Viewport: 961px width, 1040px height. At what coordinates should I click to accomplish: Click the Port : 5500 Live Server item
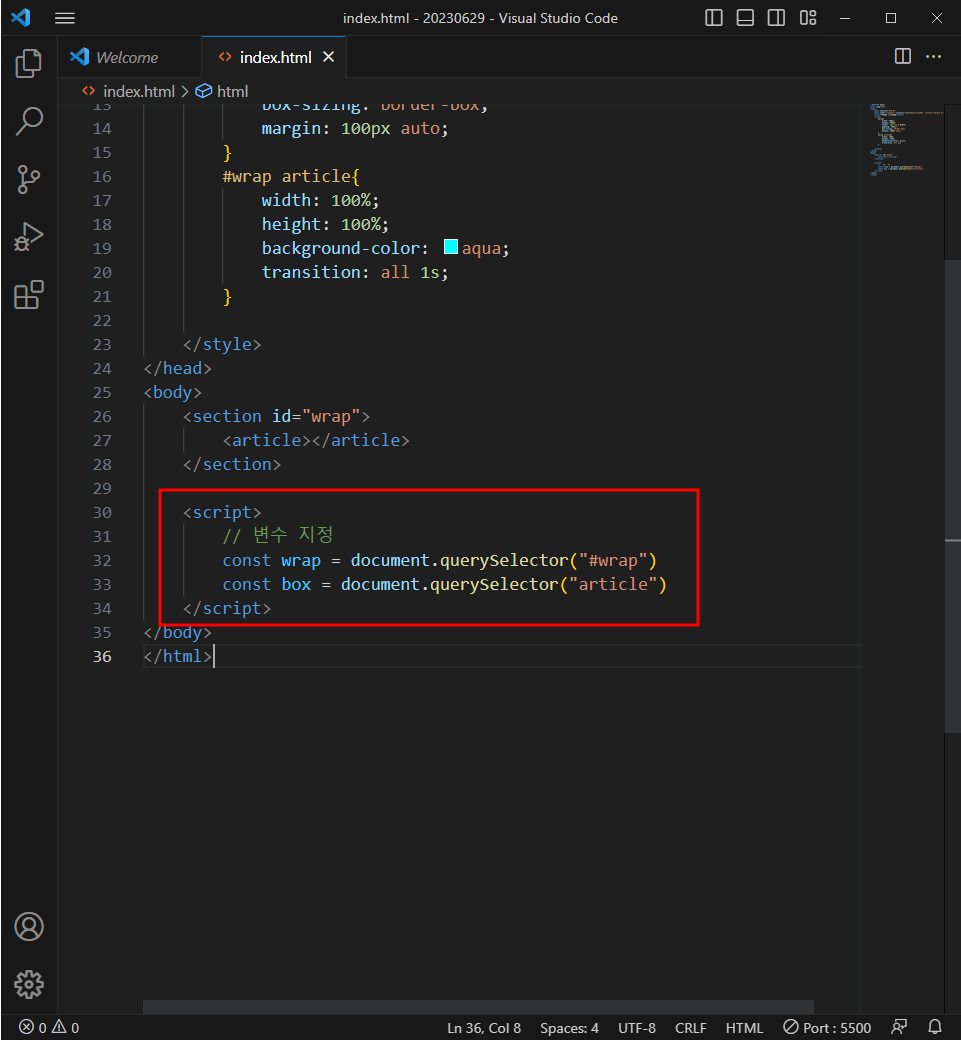tap(827, 1027)
